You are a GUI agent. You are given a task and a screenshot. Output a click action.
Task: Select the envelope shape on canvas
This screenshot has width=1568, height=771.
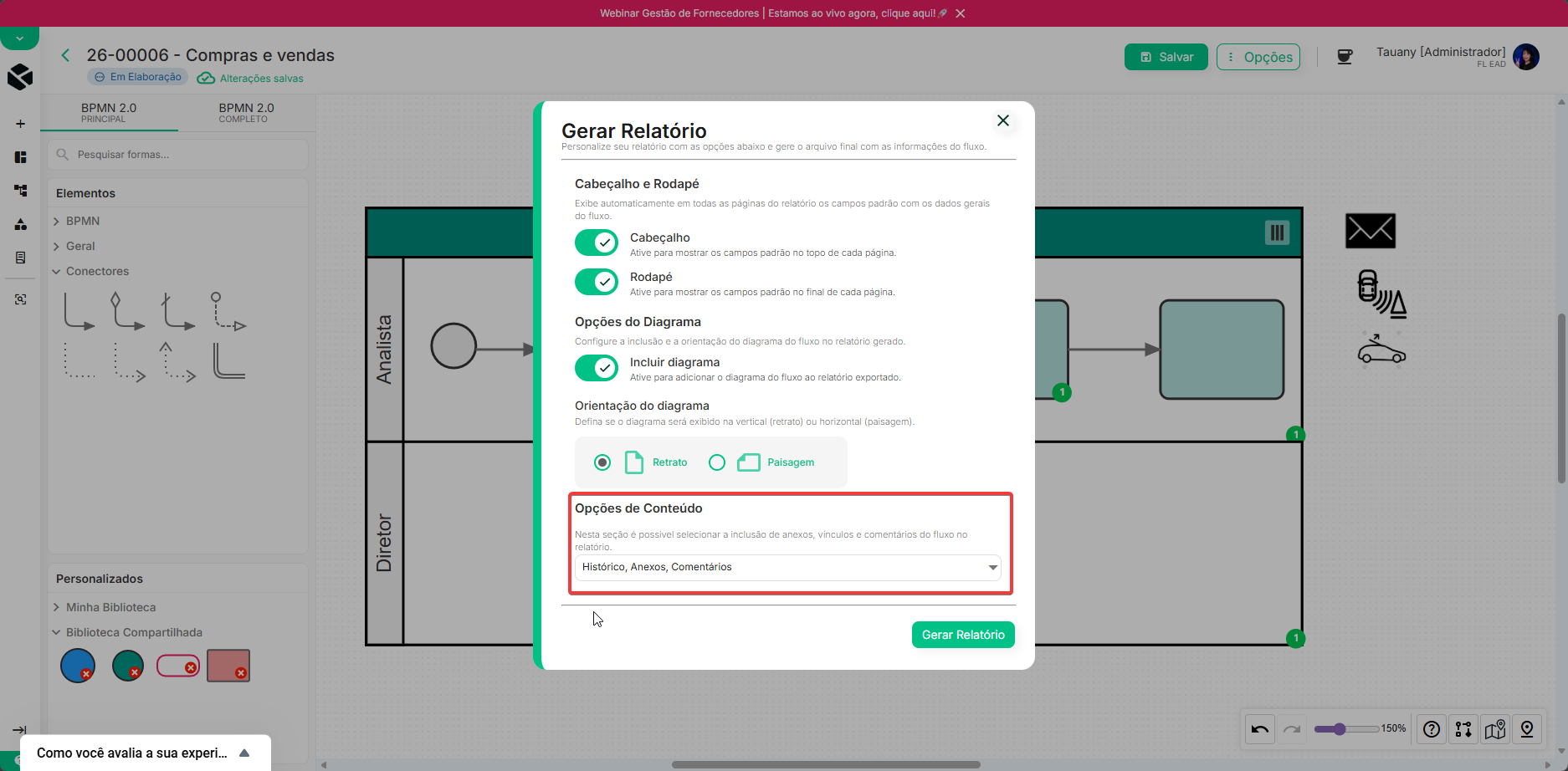pos(1371,231)
